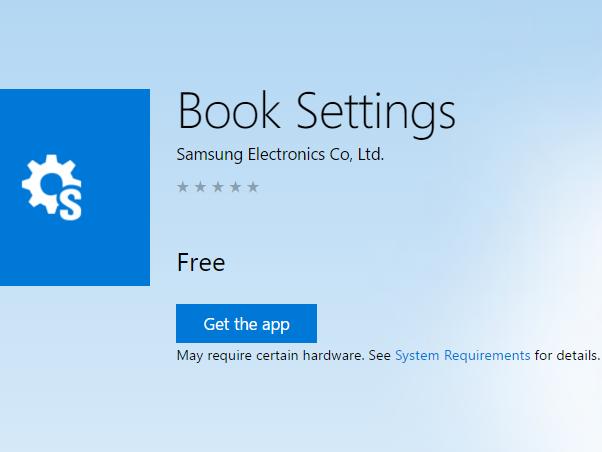The width and height of the screenshot is (602, 452).
Task: Select the third rating star
Action: click(x=218, y=187)
